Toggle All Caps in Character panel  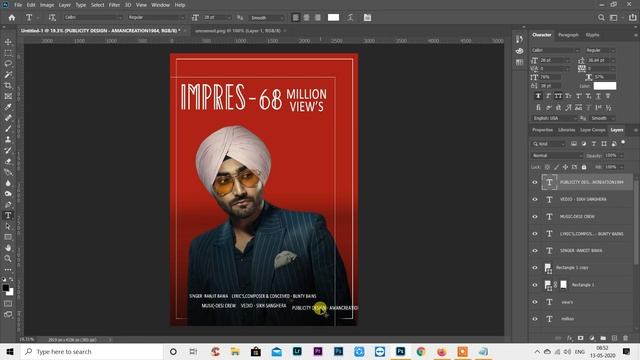558,96
